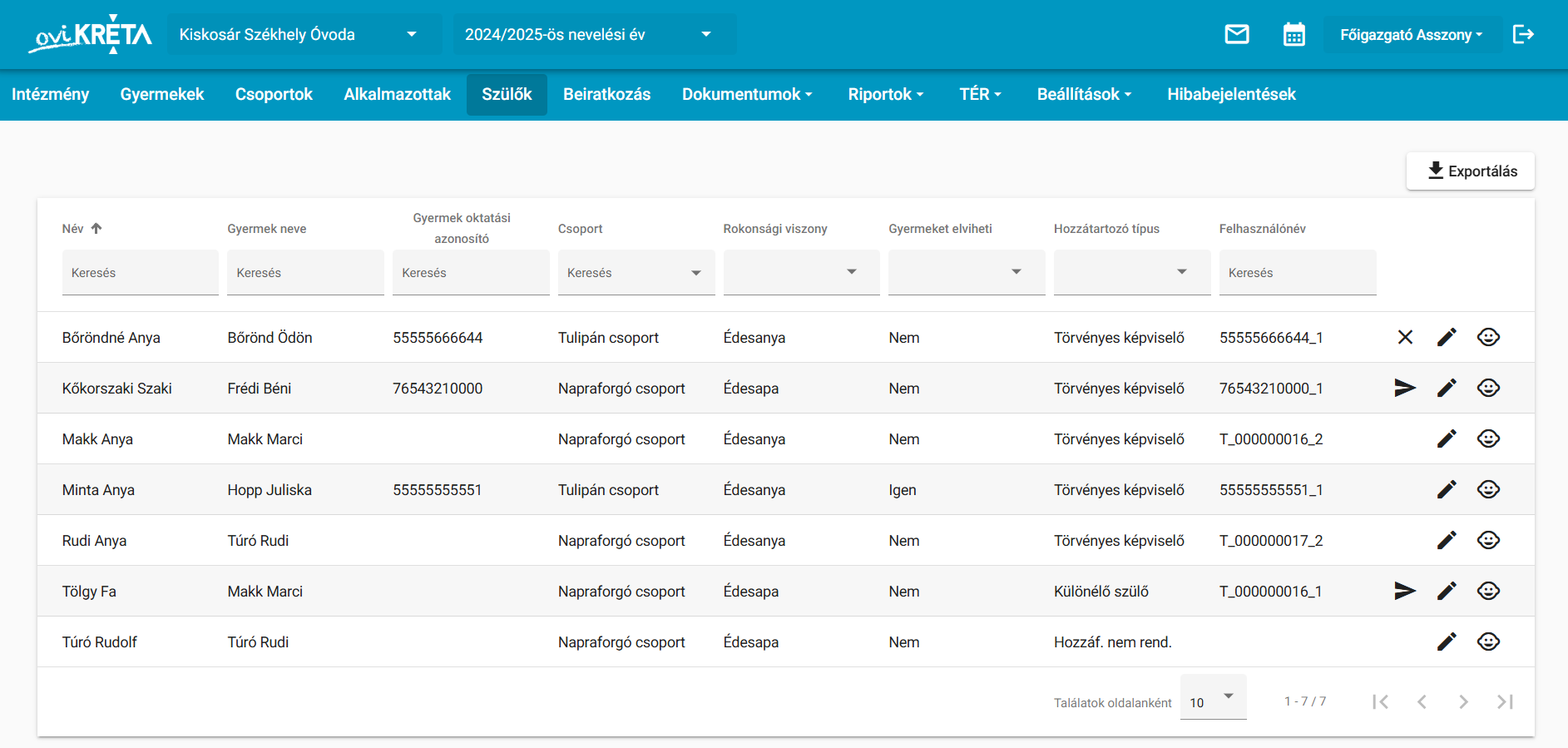Open the calendar icon in header
The image size is (1568, 748).
point(1294,34)
